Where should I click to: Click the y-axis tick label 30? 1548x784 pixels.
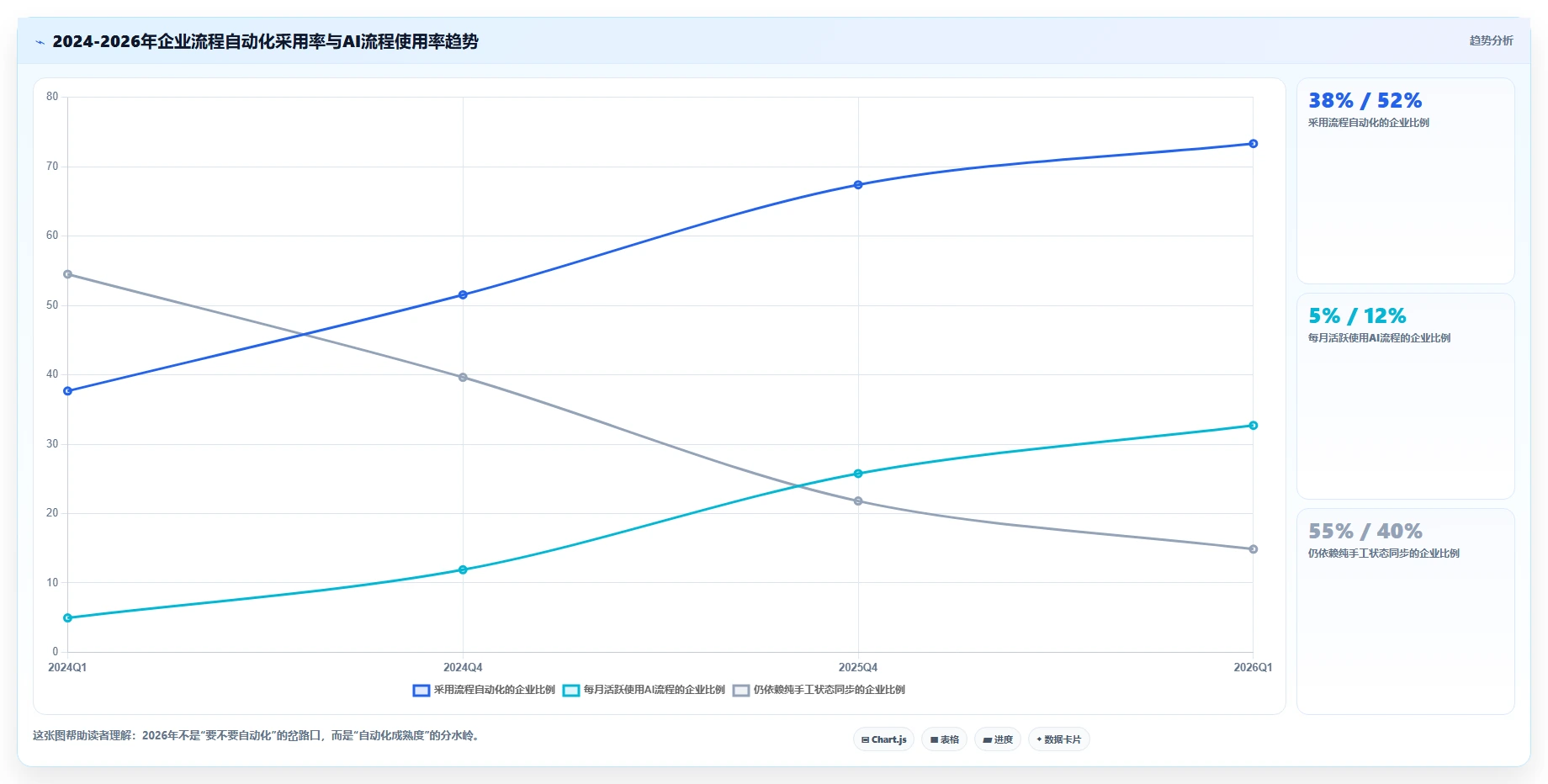(52, 444)
